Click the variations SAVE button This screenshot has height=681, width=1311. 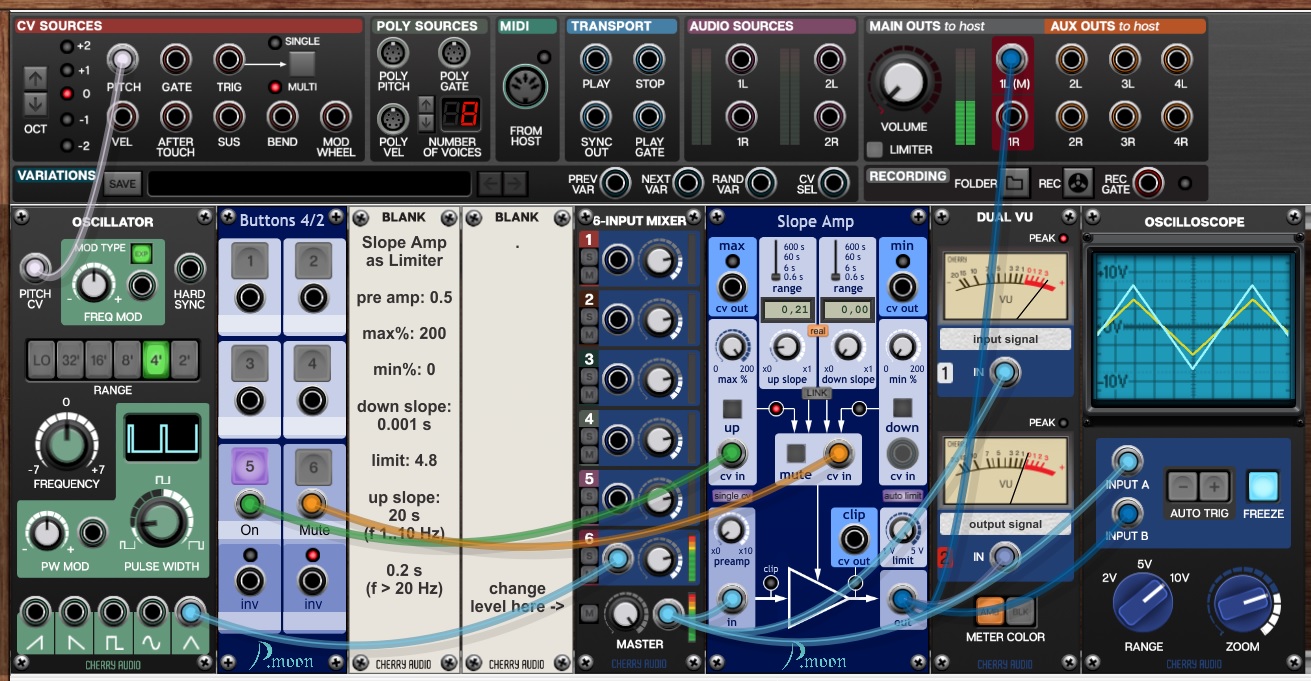[122, 184]
